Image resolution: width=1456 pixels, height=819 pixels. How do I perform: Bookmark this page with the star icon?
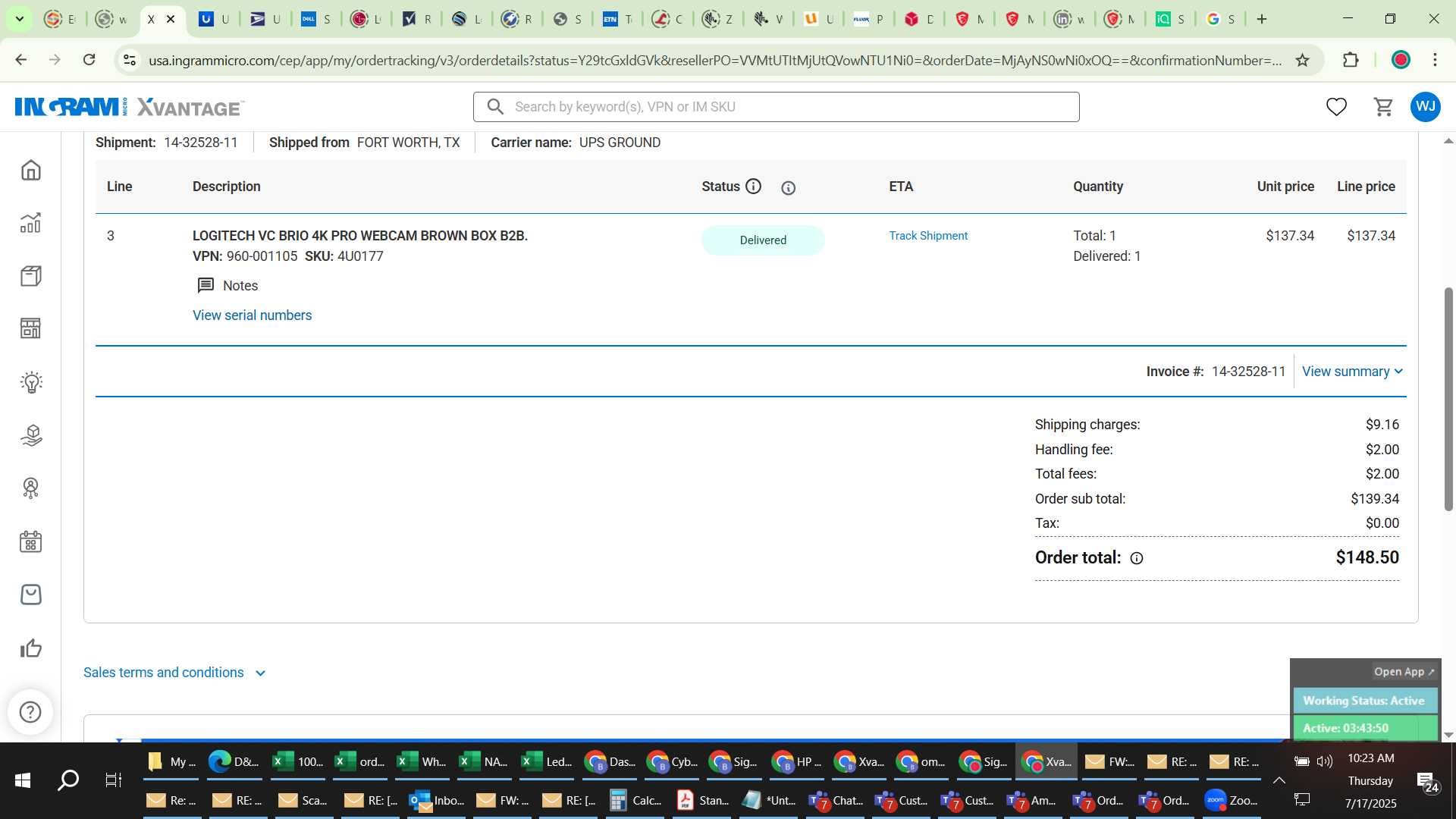[x=1302, y=60]
